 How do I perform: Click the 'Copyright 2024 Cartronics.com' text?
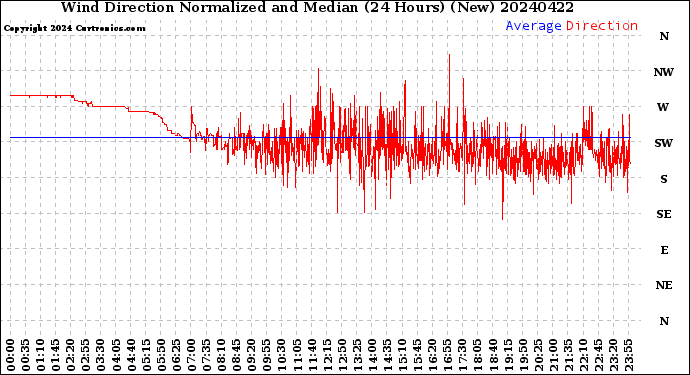(x=74, y=28)
